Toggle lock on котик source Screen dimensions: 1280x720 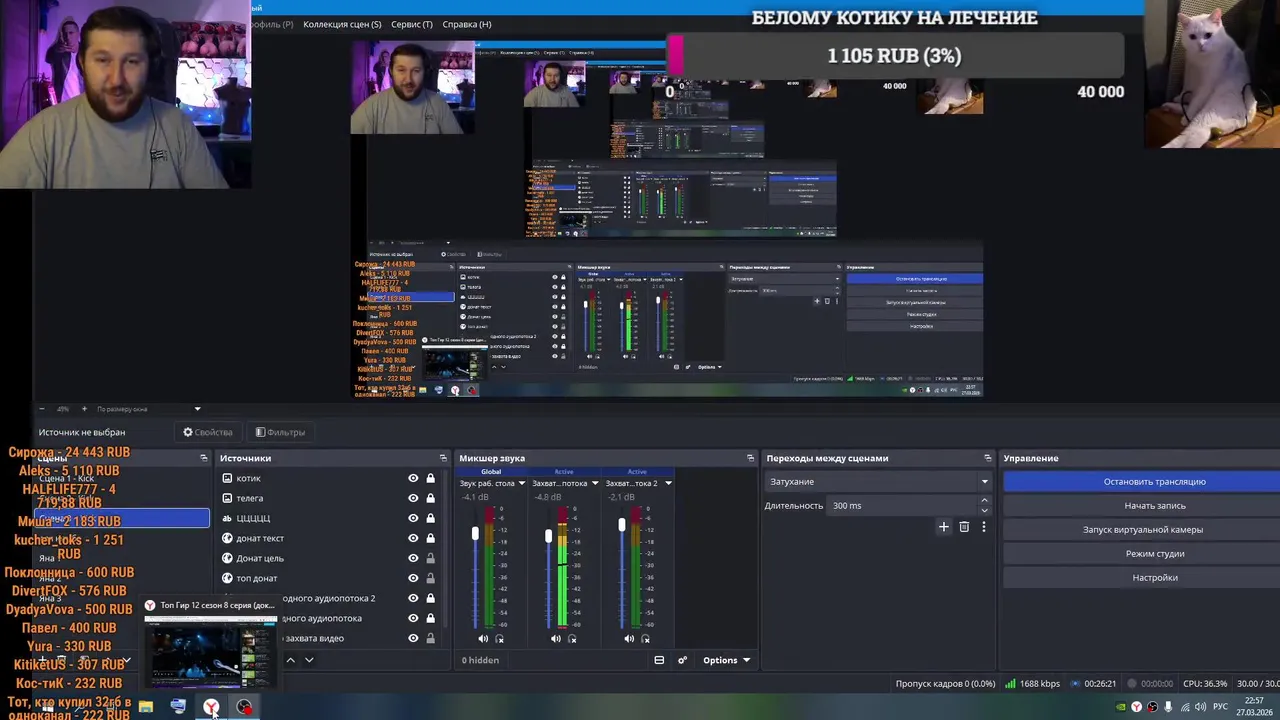click(431, 478)
